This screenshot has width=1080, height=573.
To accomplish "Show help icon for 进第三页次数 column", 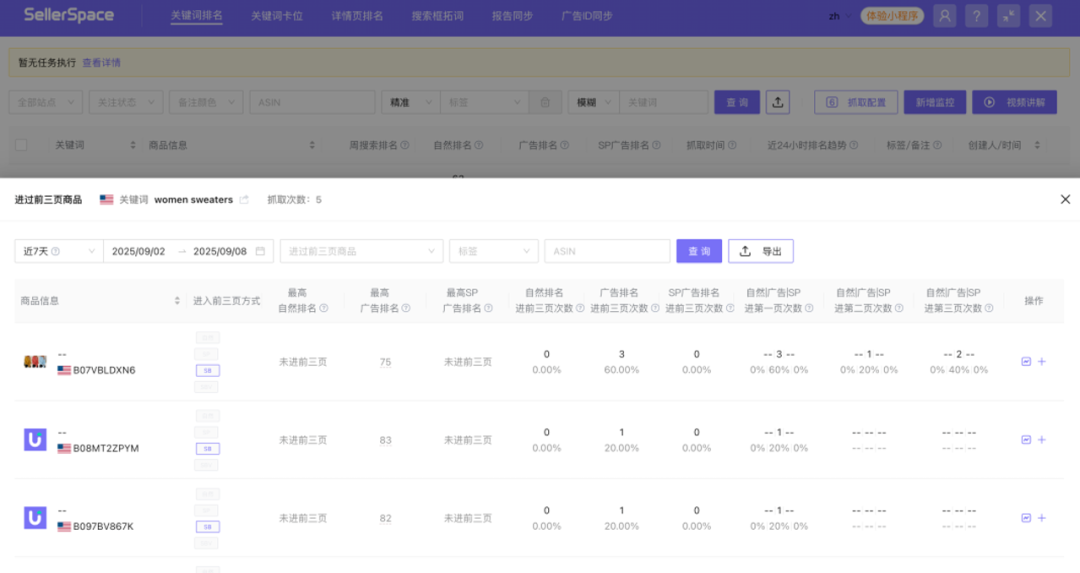I will (989, 309).
